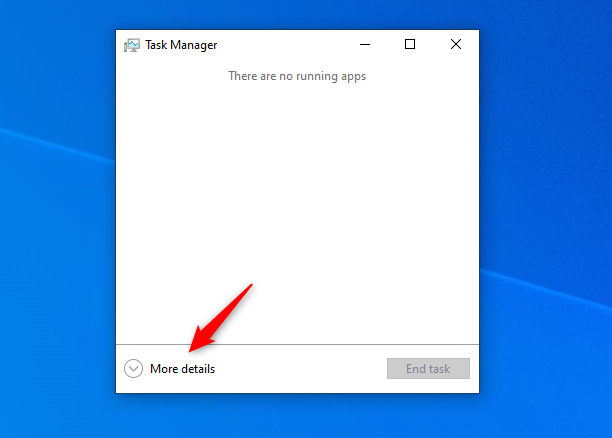The image size is (612, 438).
Task: Minimize the Task Manager window
Action: point(365,45)
